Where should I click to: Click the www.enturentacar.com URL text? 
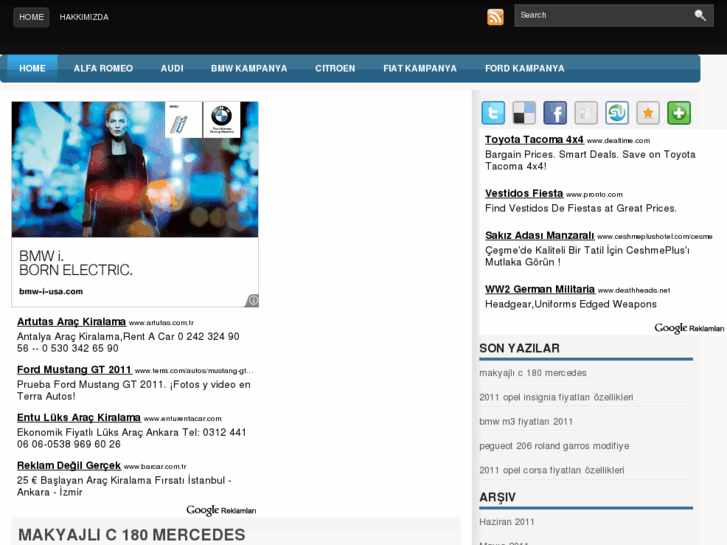tap(183, 418)
